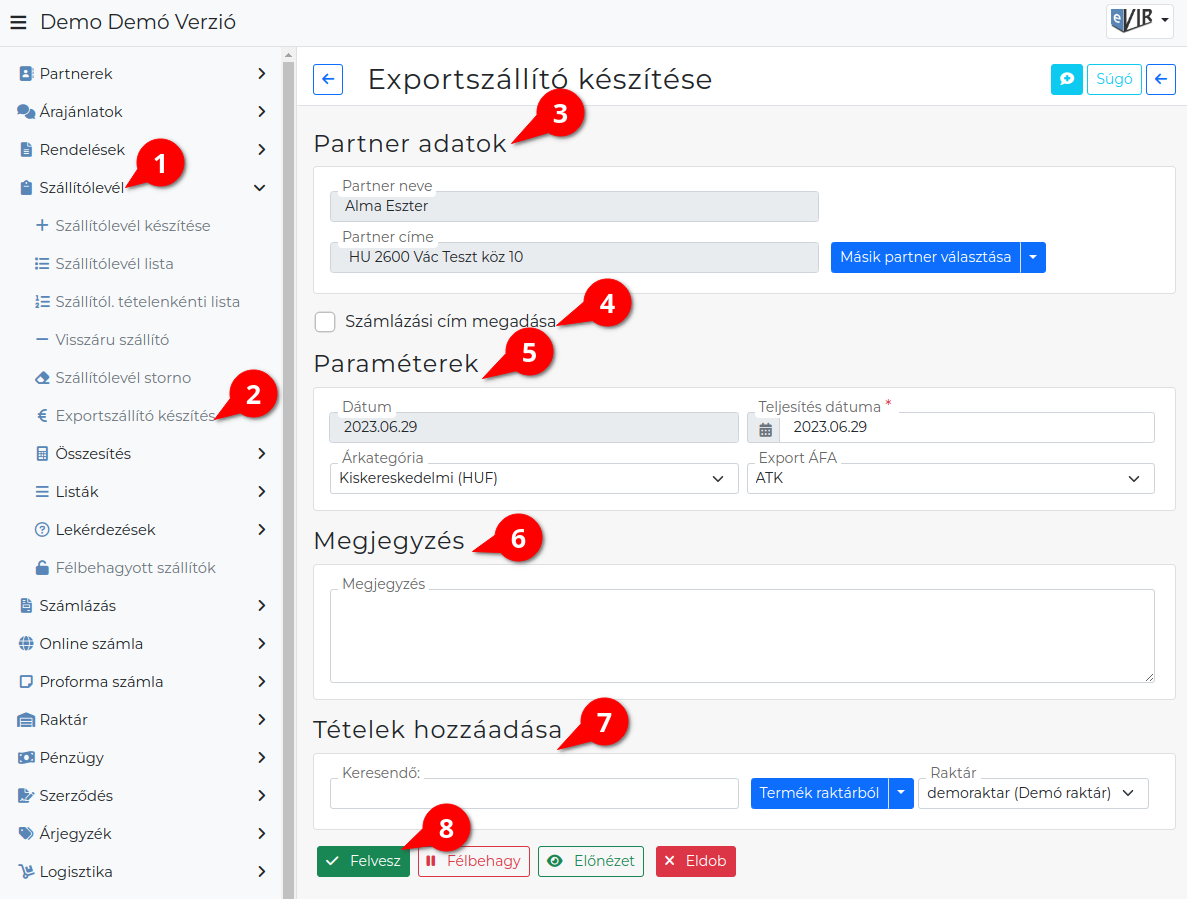The image size is (1187, 899).
Task: Open Szállítólevél storno menu item
Action: [123, 378]
